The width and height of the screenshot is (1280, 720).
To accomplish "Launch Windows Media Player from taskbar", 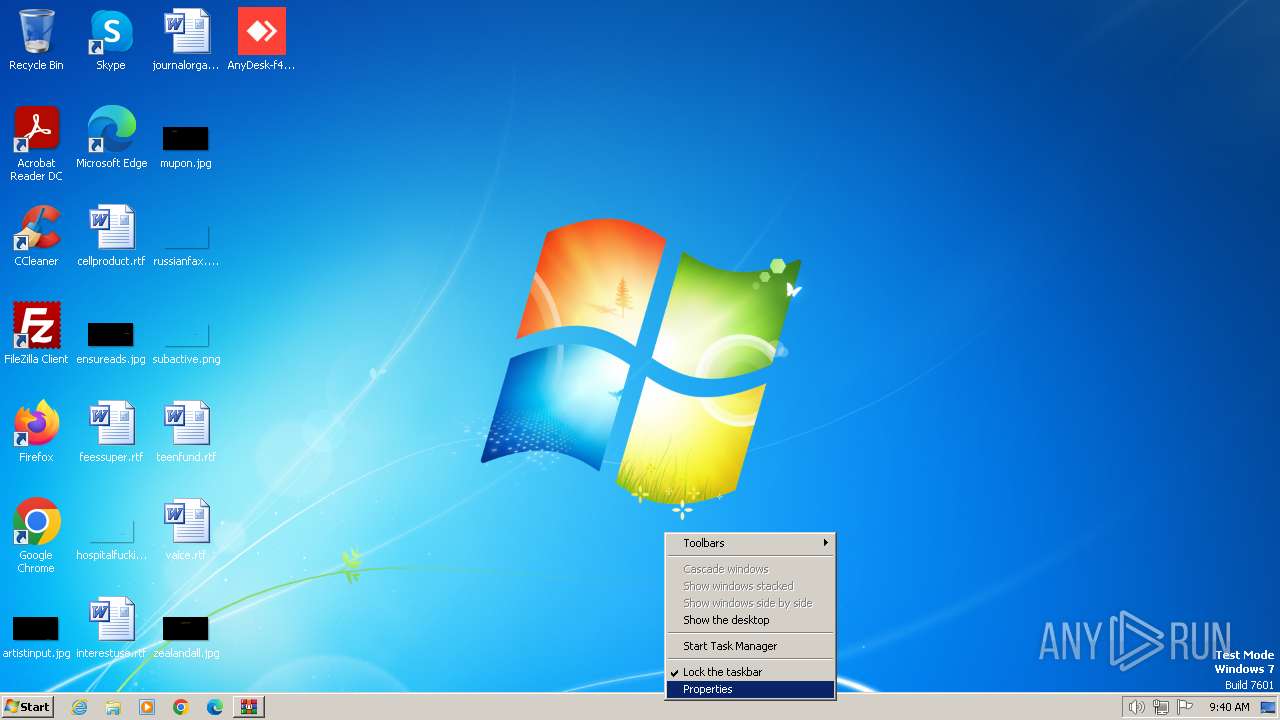I will tap(147, 707).
